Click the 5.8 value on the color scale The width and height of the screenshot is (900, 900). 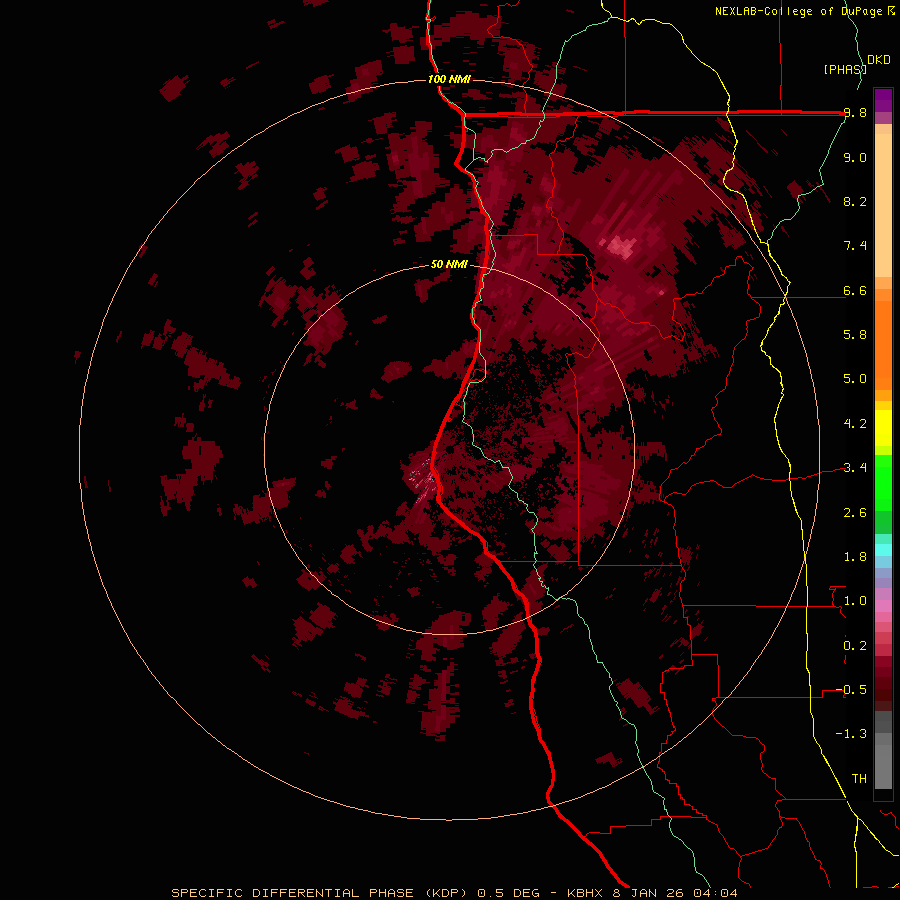click(855, 335)
